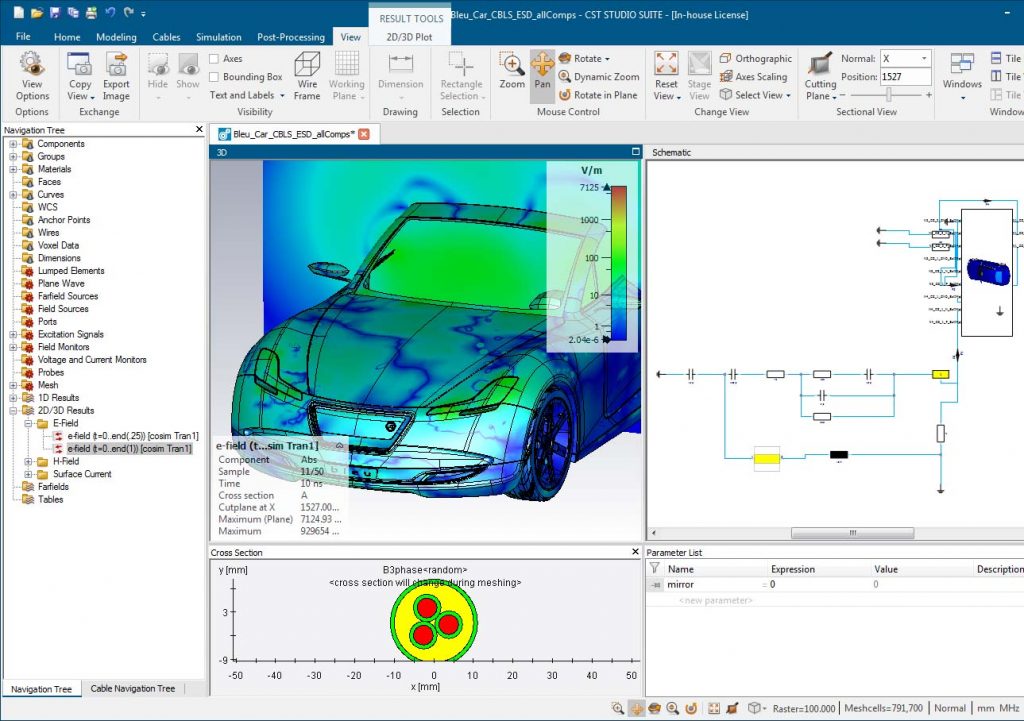Viewport: 1024px width, 721px height.
Task: Click the car block in Schematic
Action: point(987,272)
